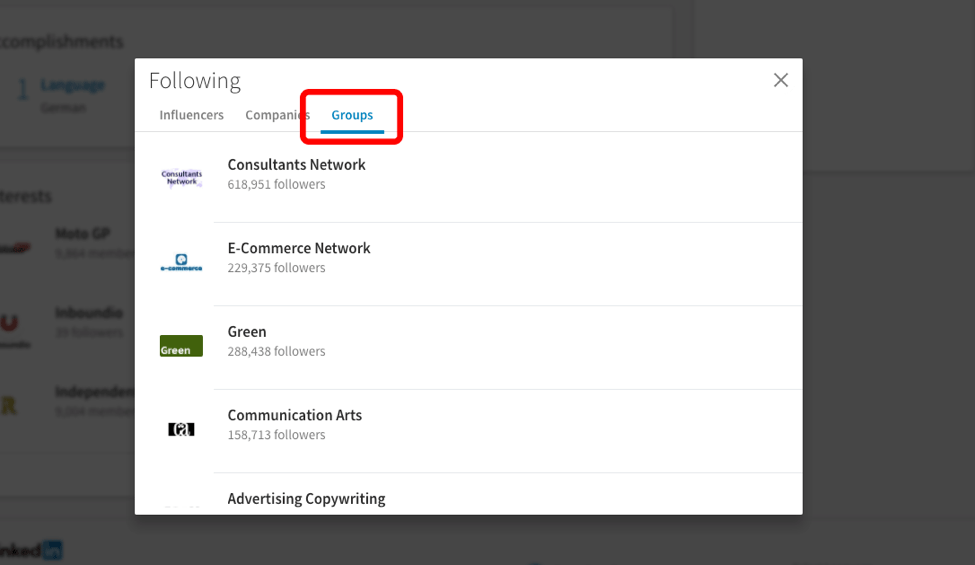Click the 158,713 followers text

point(276,435)
